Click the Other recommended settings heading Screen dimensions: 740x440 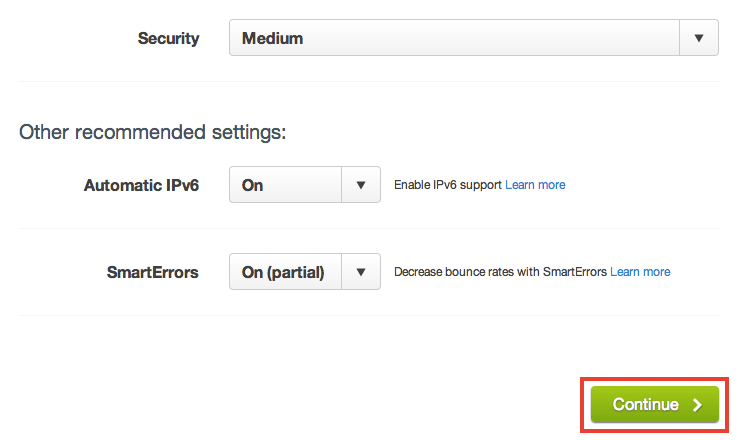click(152, 132)
